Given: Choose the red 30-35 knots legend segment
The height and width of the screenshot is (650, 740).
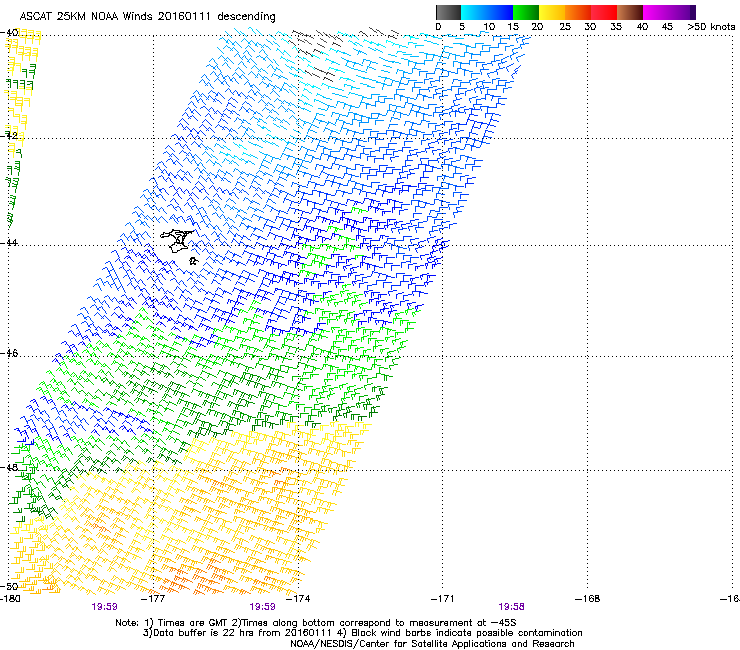Looking at the screenshot, I should click(604, 12).
